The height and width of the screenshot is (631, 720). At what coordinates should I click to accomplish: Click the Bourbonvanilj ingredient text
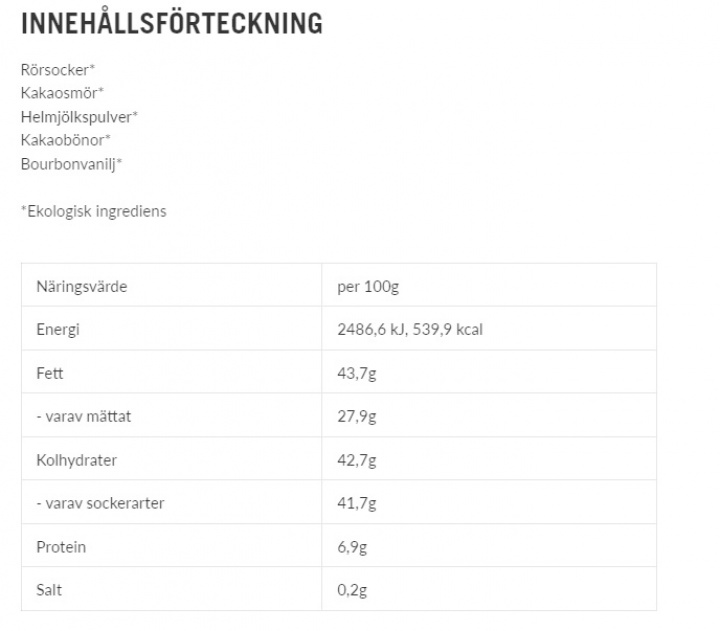click(72, 164)
